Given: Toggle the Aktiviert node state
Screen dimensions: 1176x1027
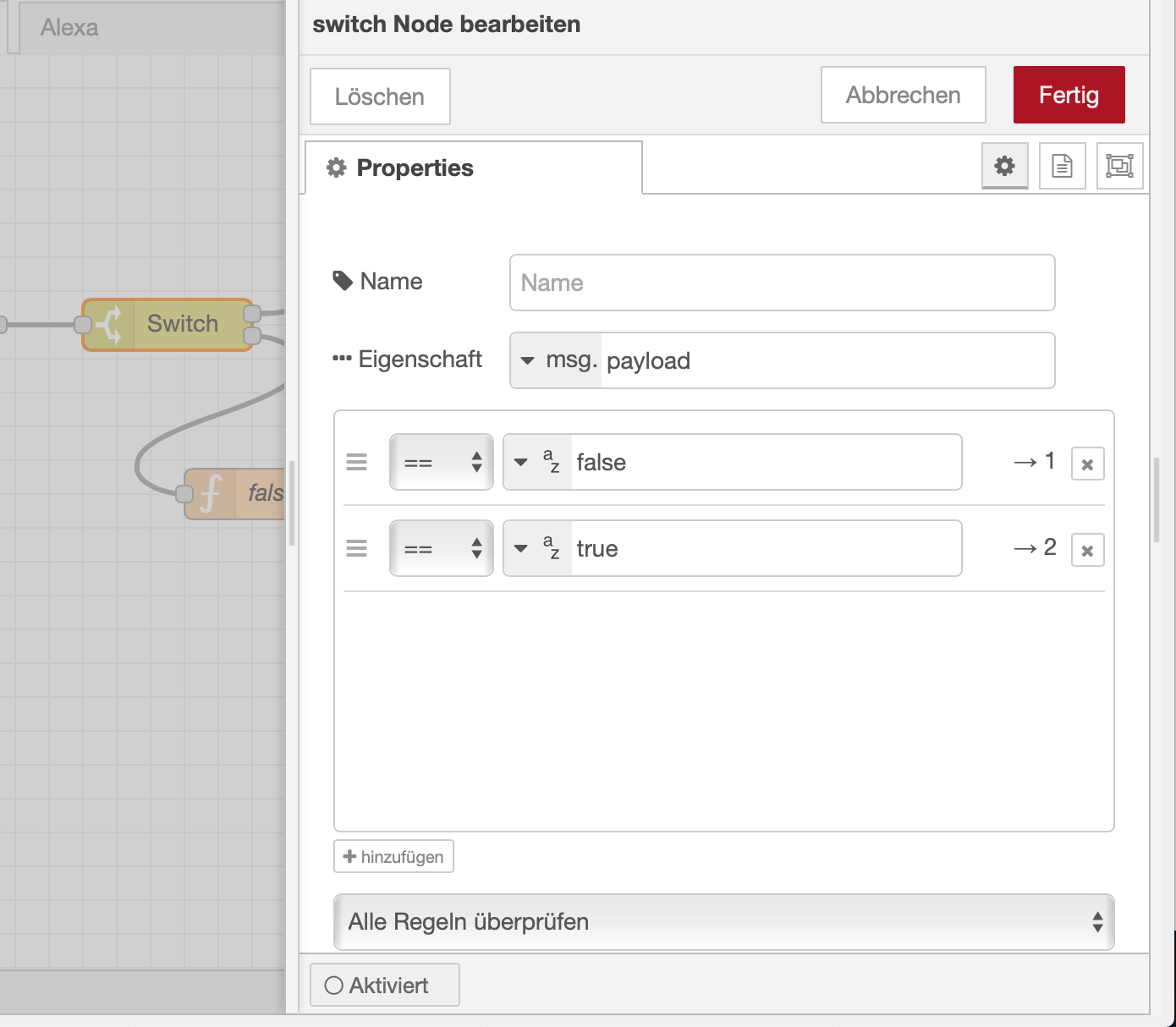Looking at the screenshot, I should click(x=385, y=986).
